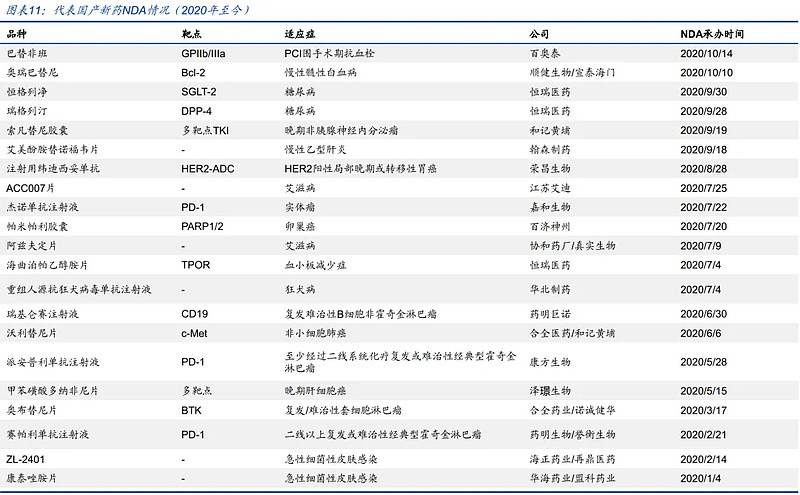Click the indication 晚期肝细胞癌
This screenshot has height=495, width=800.
[315, 391]
